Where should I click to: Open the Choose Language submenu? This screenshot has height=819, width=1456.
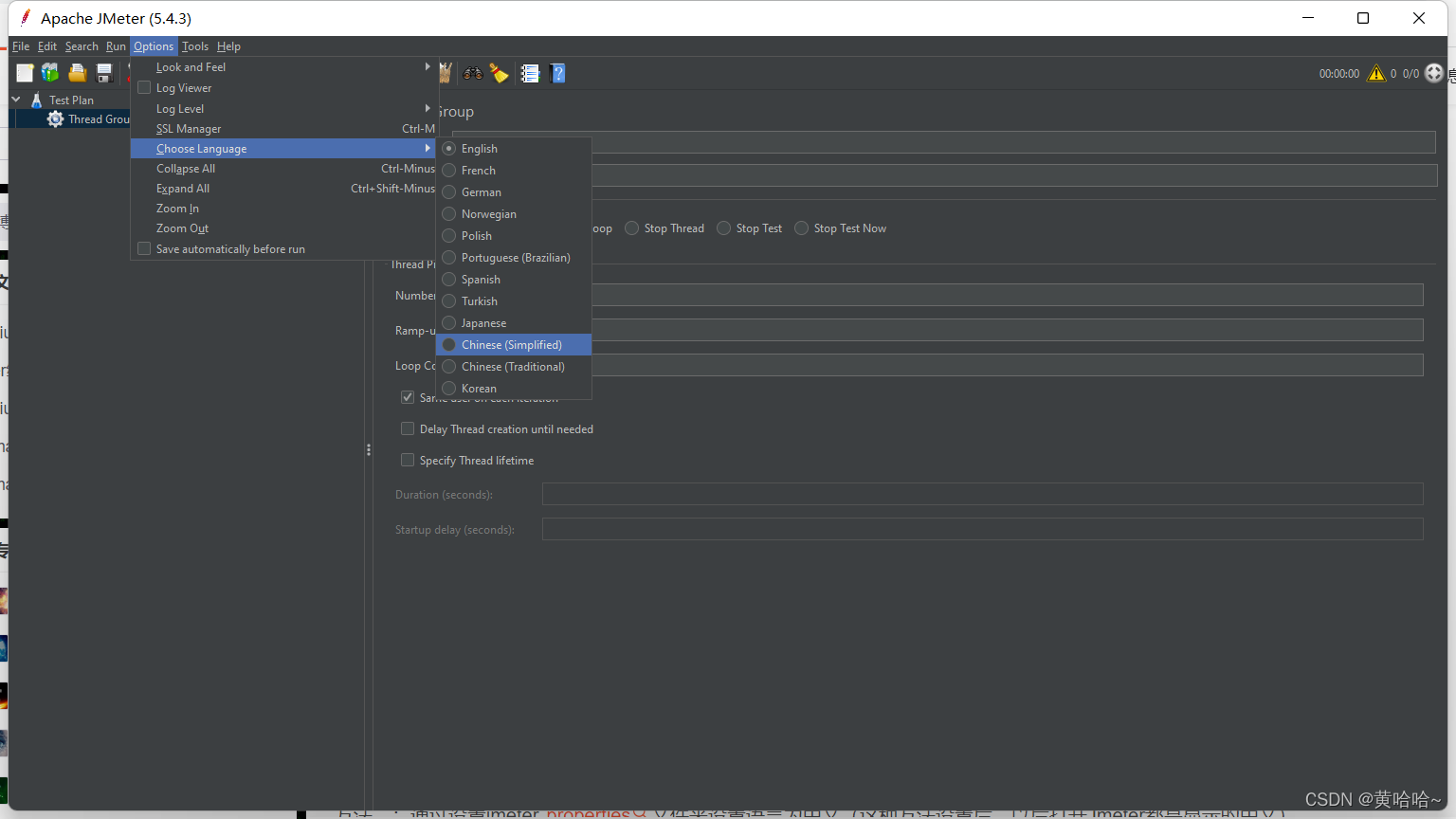(283, 148)
